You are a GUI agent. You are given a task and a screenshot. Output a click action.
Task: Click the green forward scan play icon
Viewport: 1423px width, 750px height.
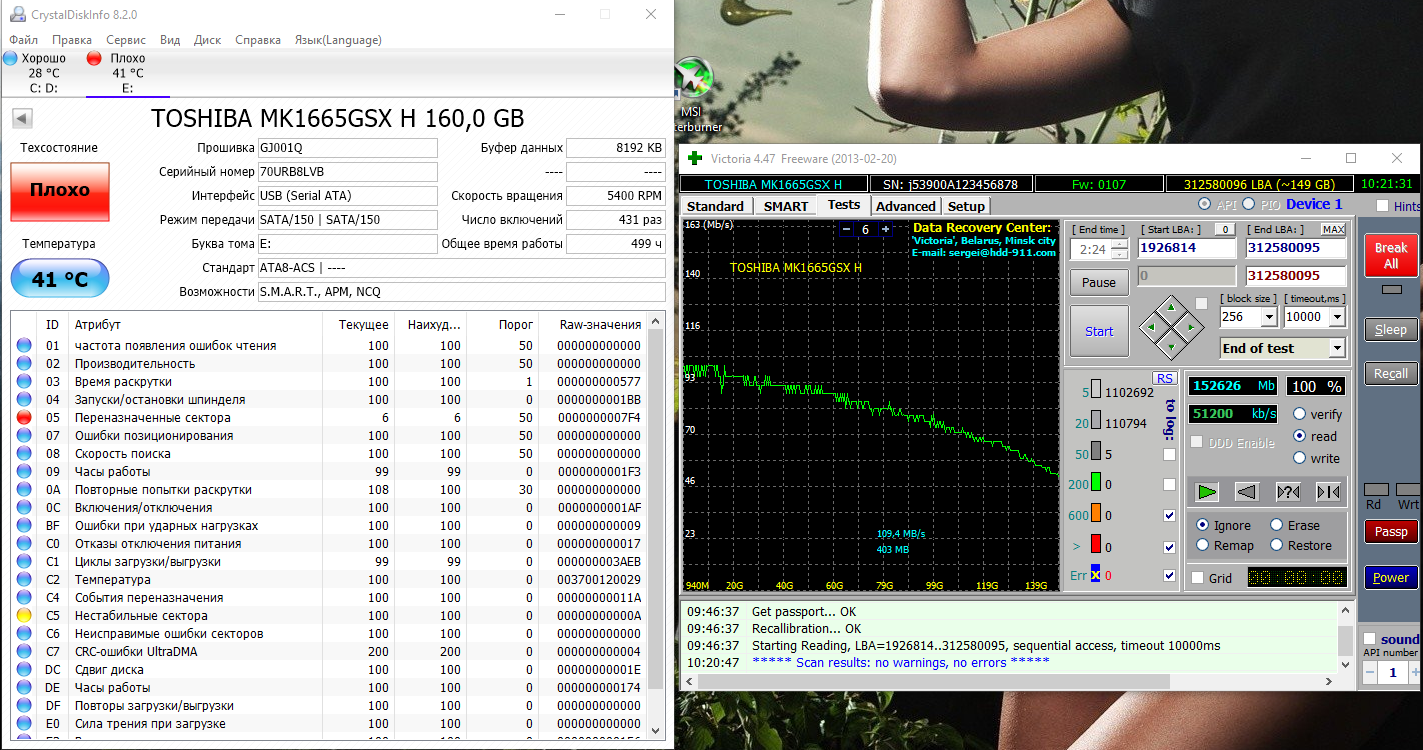pos(1207,491)
